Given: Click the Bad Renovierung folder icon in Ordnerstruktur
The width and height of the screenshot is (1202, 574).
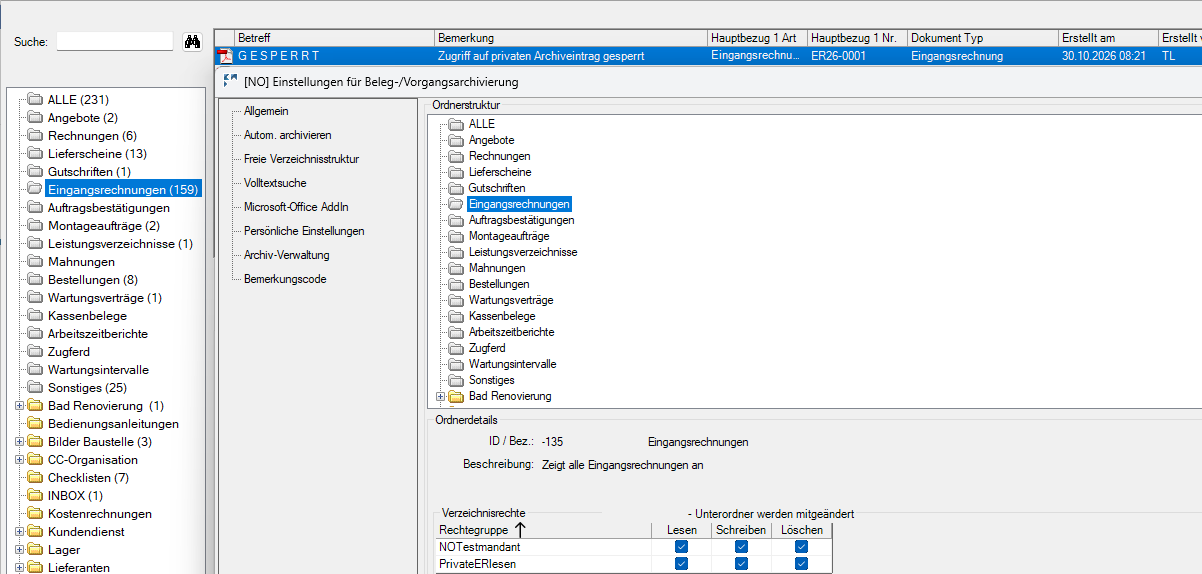Looking at the screenshot, I should (x=457, y=396).
